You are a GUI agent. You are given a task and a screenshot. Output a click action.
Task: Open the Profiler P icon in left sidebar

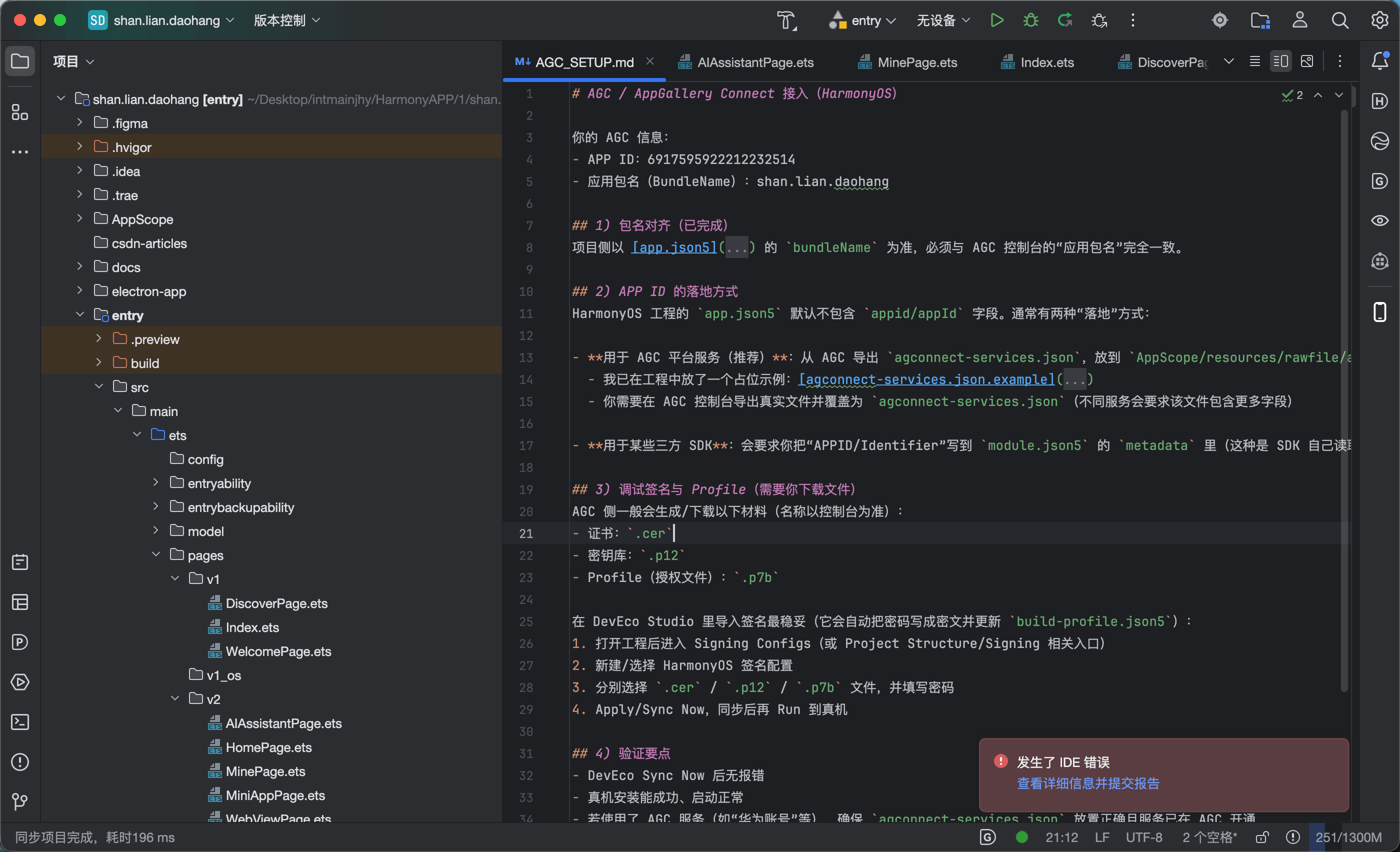pyautogui.click(x=20, y=642)
